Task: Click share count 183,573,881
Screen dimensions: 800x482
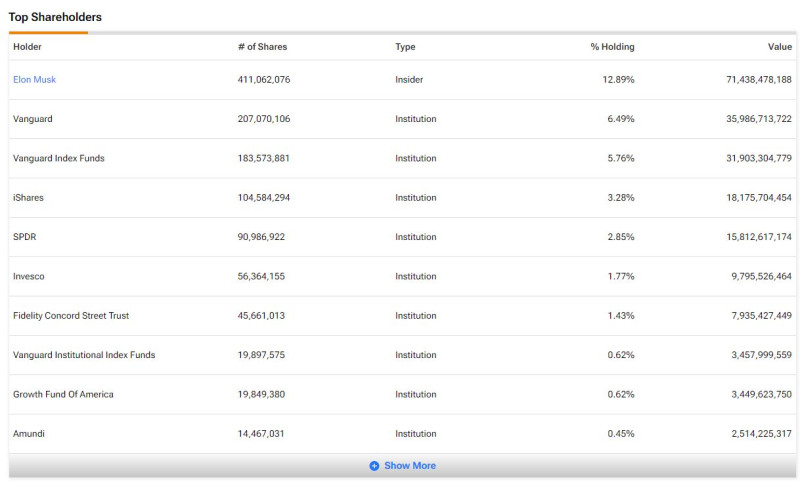Action: pos(264,158)
